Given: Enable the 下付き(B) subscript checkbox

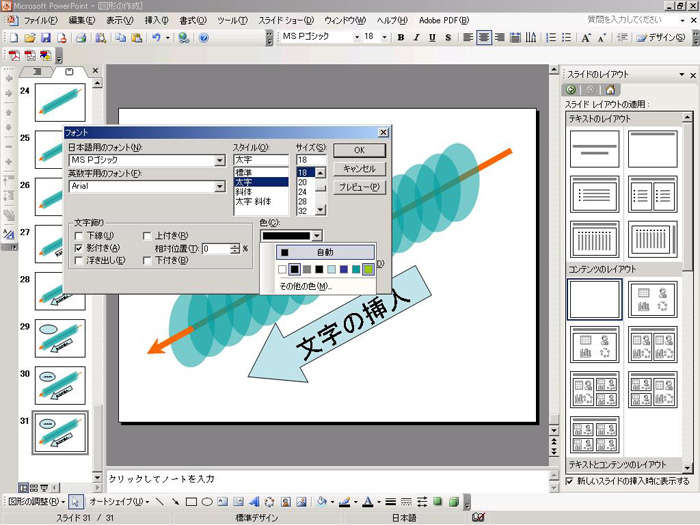Looking at the screenshot, I should click(x=147, y=260).
